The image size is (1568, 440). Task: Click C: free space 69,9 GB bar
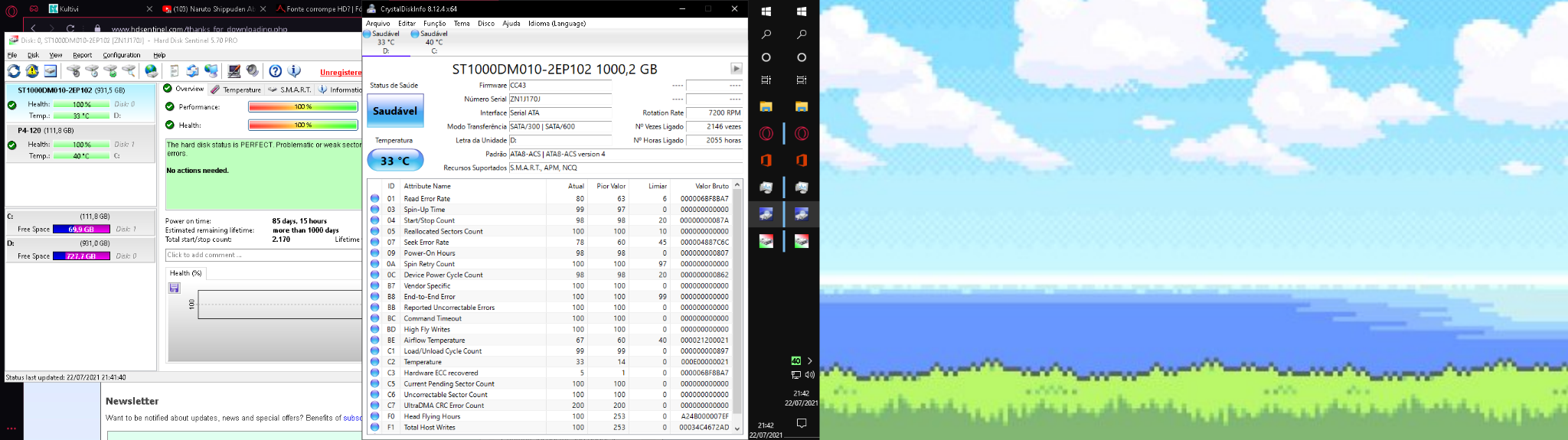pos(81,229)
